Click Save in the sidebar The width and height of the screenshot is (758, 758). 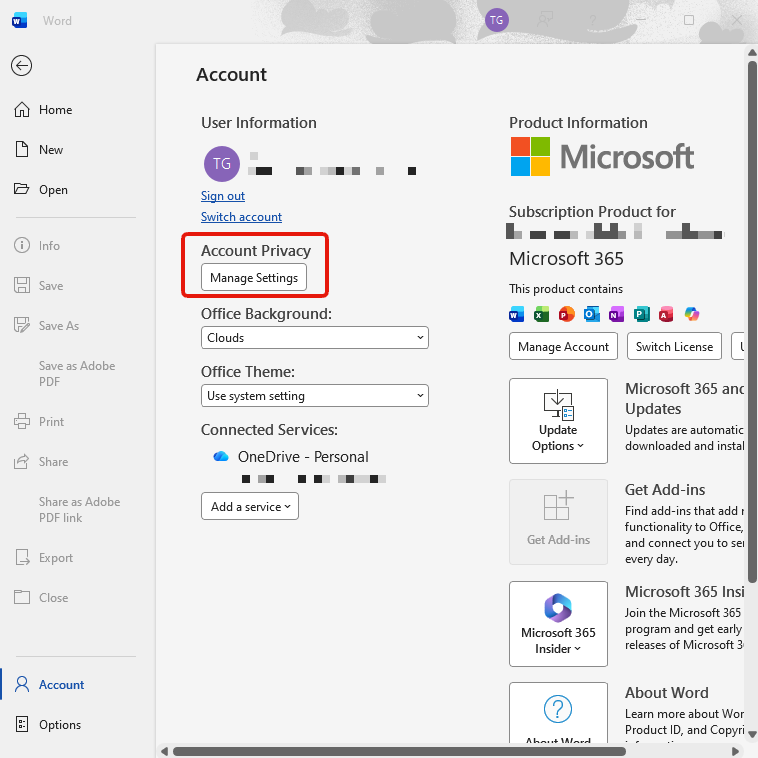click(39, 286)
